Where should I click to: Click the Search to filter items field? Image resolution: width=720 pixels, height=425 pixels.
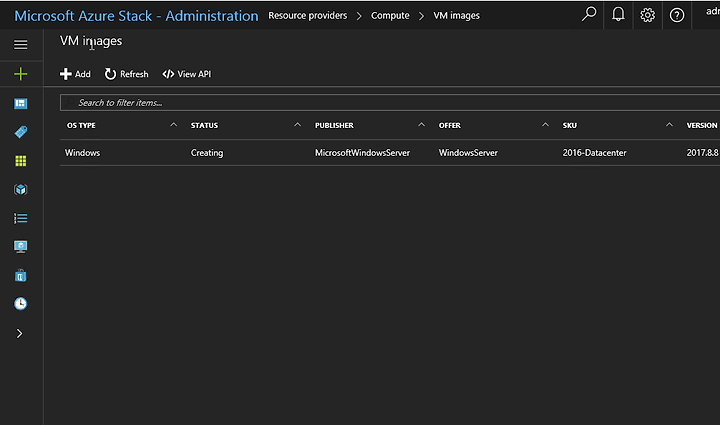(390, 102)
